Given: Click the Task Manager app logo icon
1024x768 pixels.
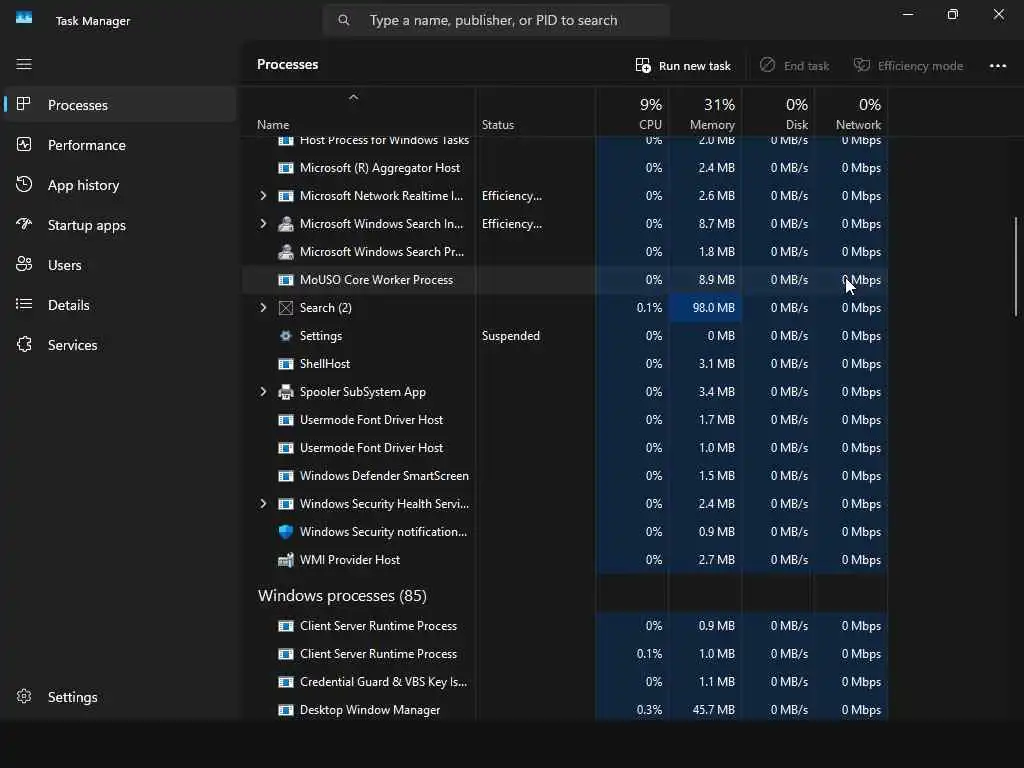Looking at the screenshot, I should pos(24,18).
